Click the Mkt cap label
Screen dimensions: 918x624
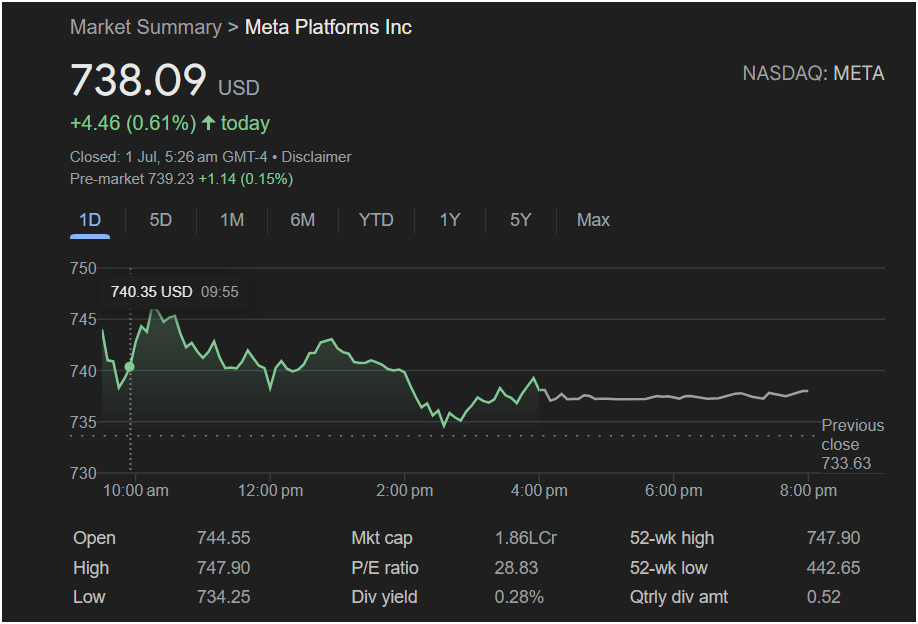(382, 538)
